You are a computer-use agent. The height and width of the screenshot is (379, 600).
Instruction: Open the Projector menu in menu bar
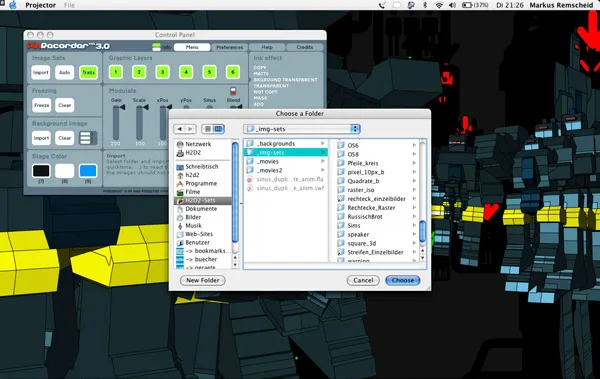41,5
